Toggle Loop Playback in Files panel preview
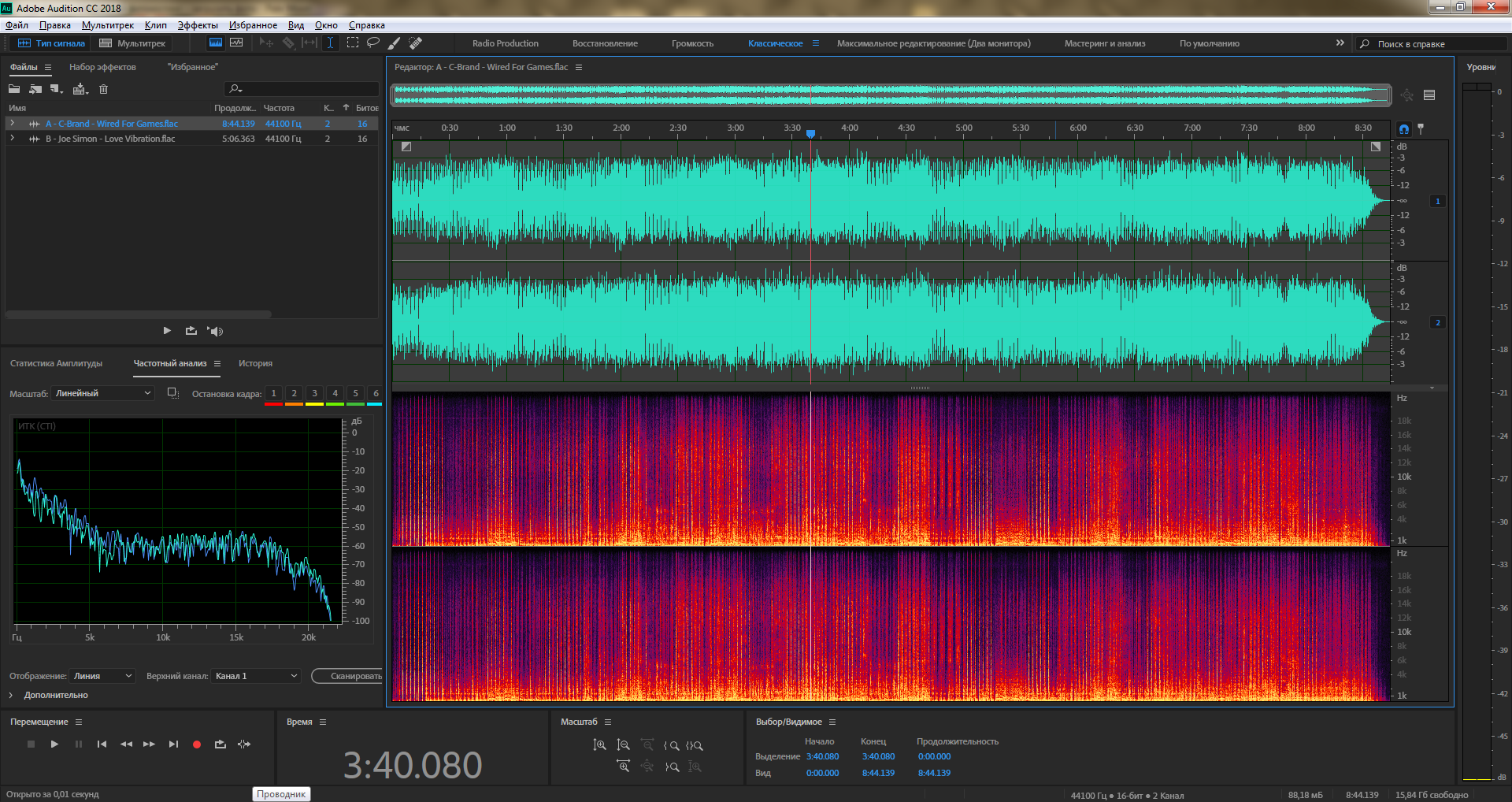 191,331
